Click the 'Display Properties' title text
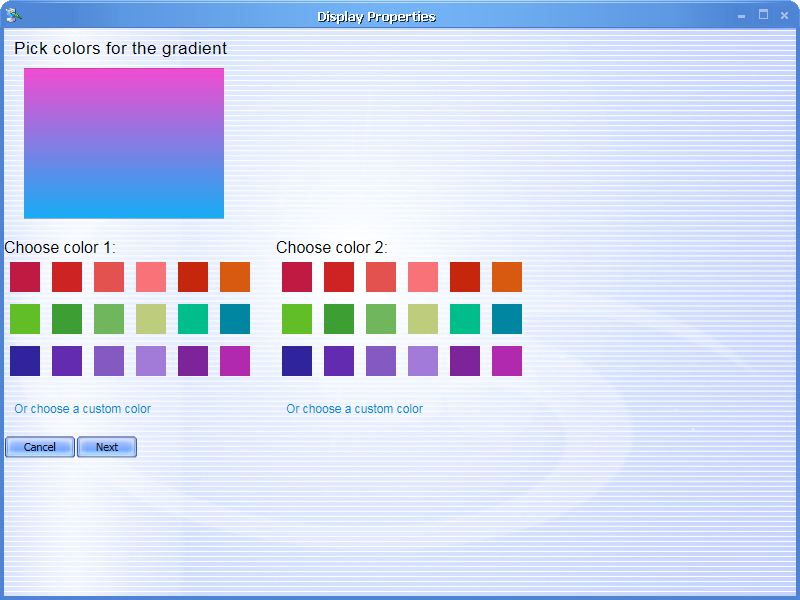This screenshot has height=600, width=800. pyautogui.click(x=377, y=17)
